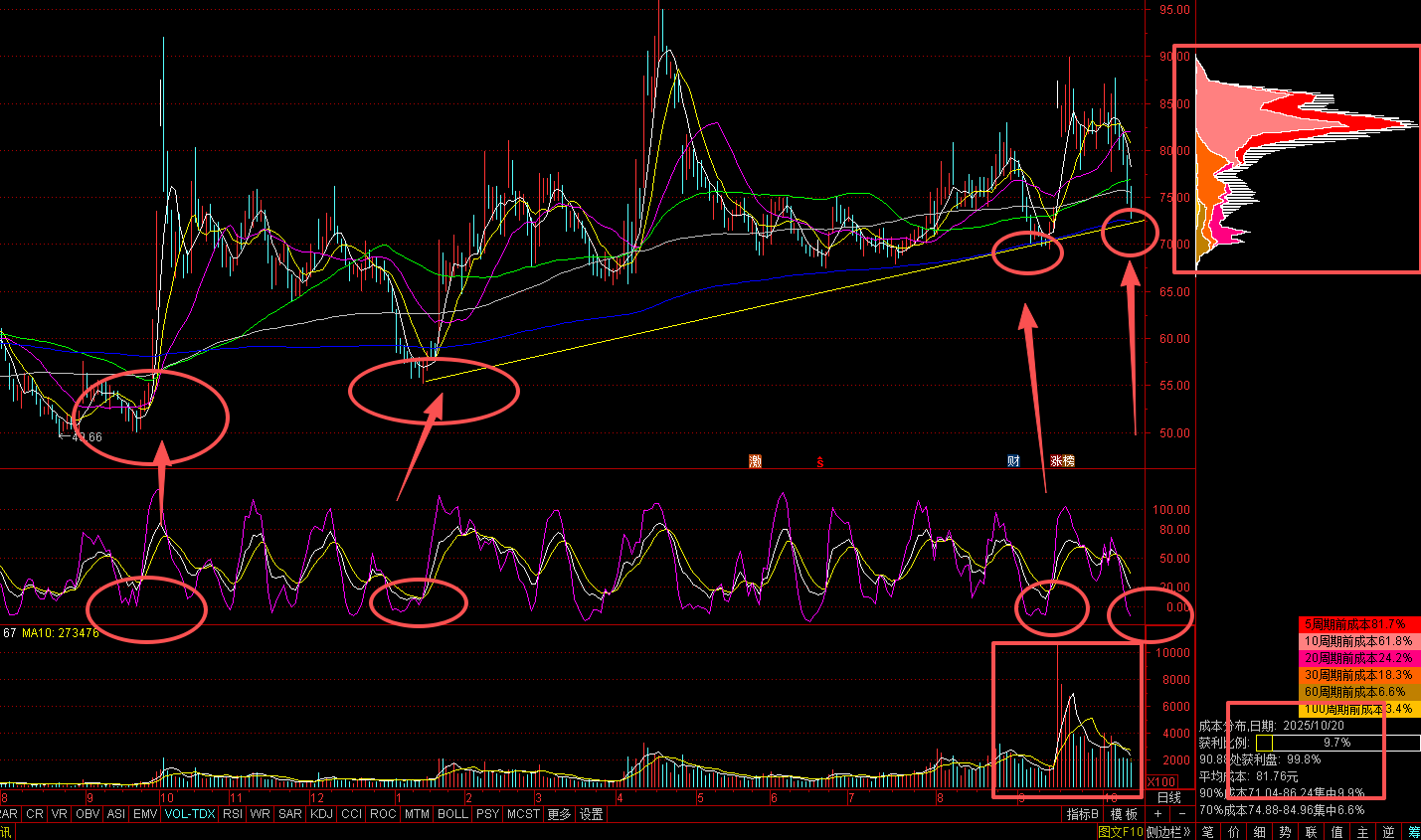Viewport: 1421px width, 840px height.
Task: Zoom in with the plus button
Action: (1157, 814)
